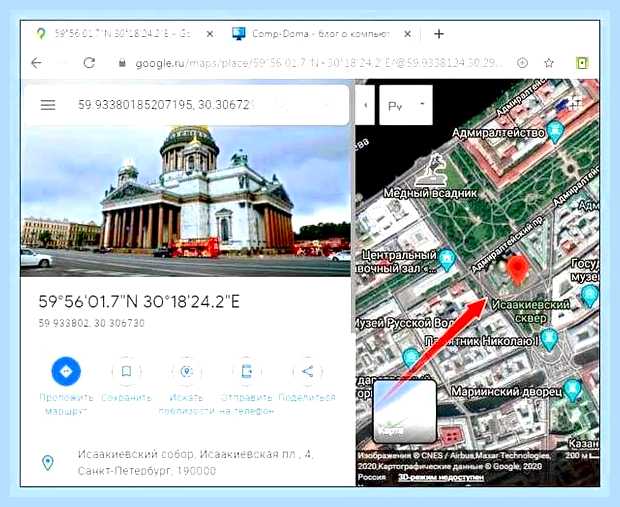Click the Исаакиевский собор address line
Viewport: 620px width, 507px height.
coord(196,462)
